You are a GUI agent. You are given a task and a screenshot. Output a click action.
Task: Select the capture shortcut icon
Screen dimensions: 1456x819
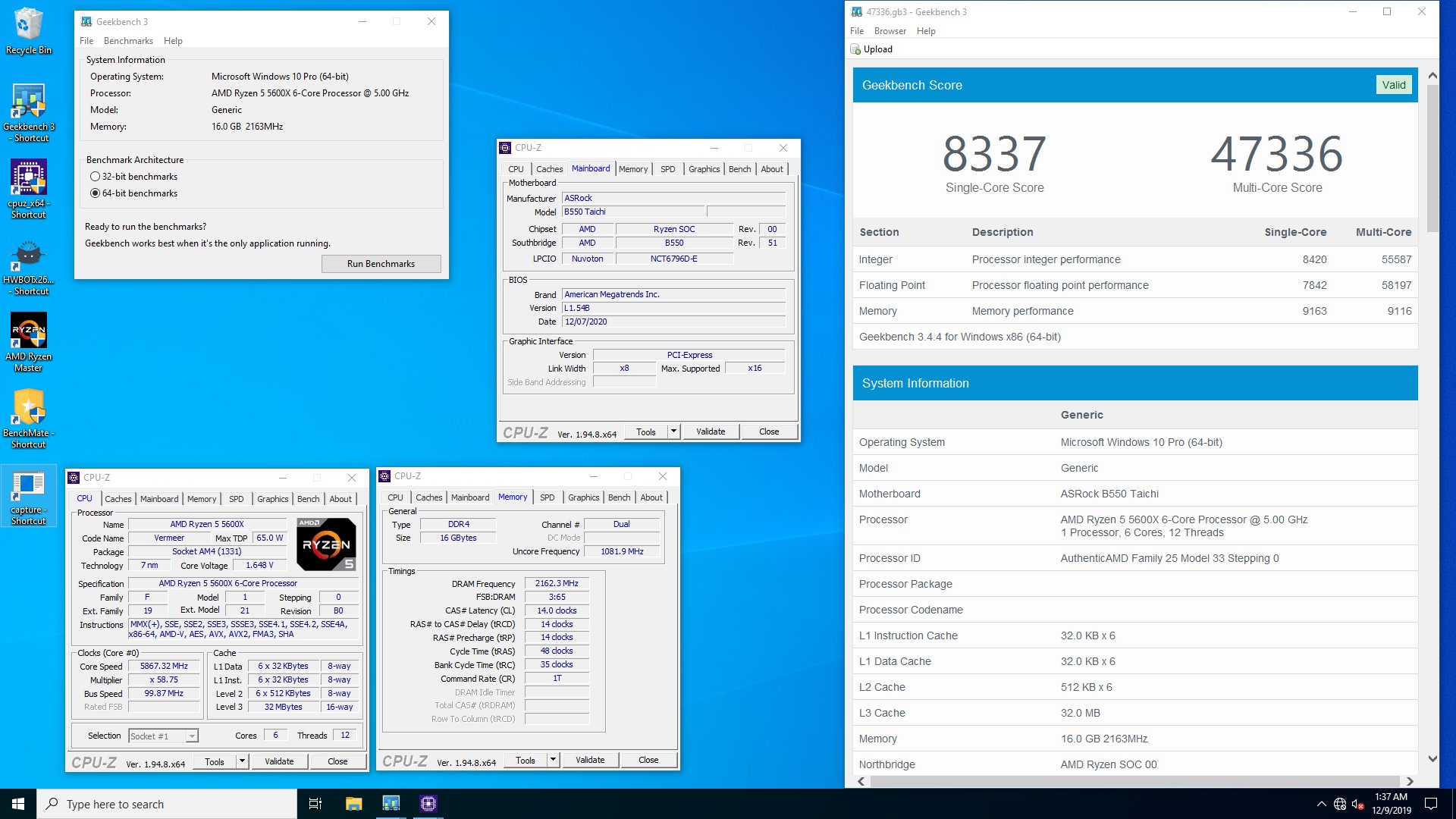pos(29,496)
